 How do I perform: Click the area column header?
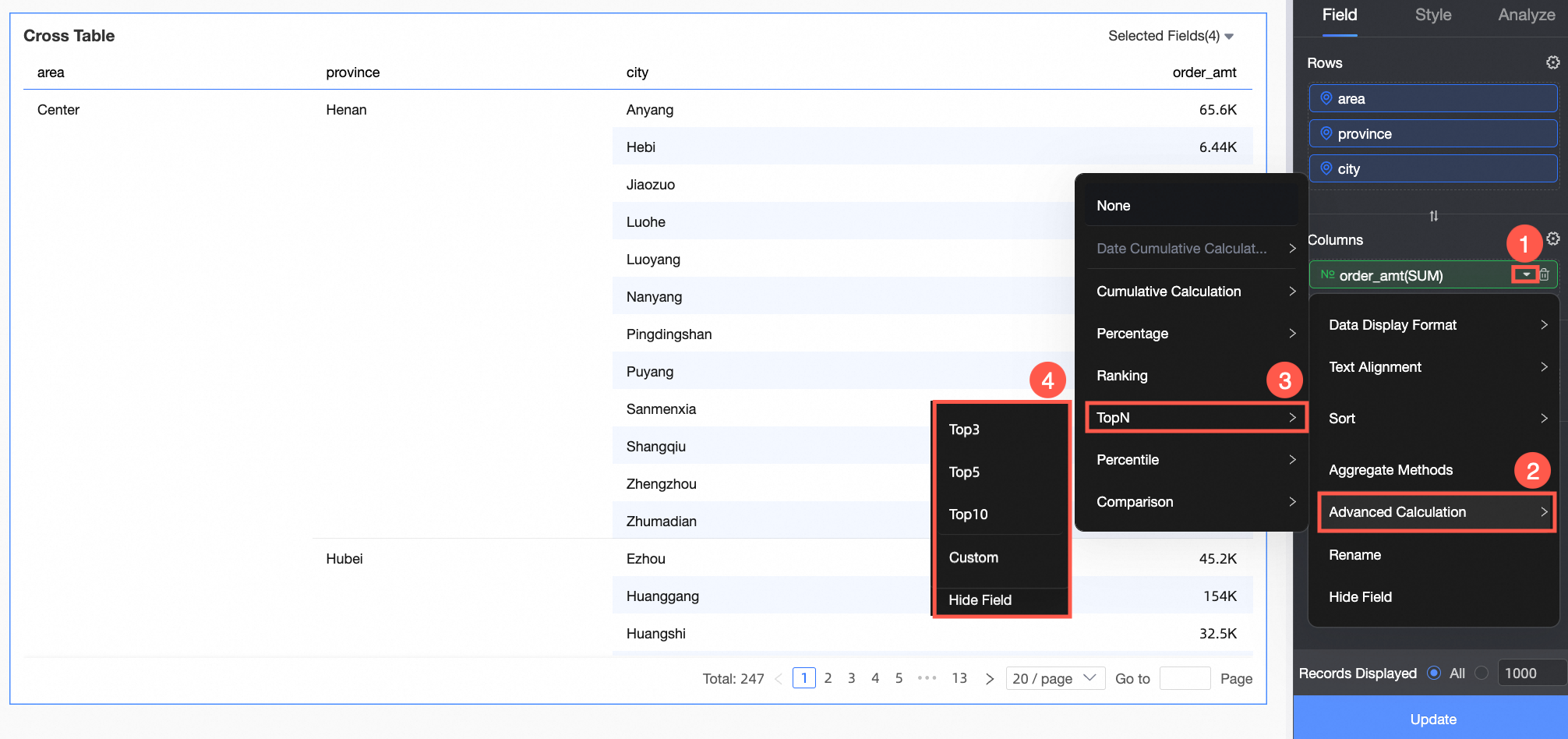click(51, 72)
